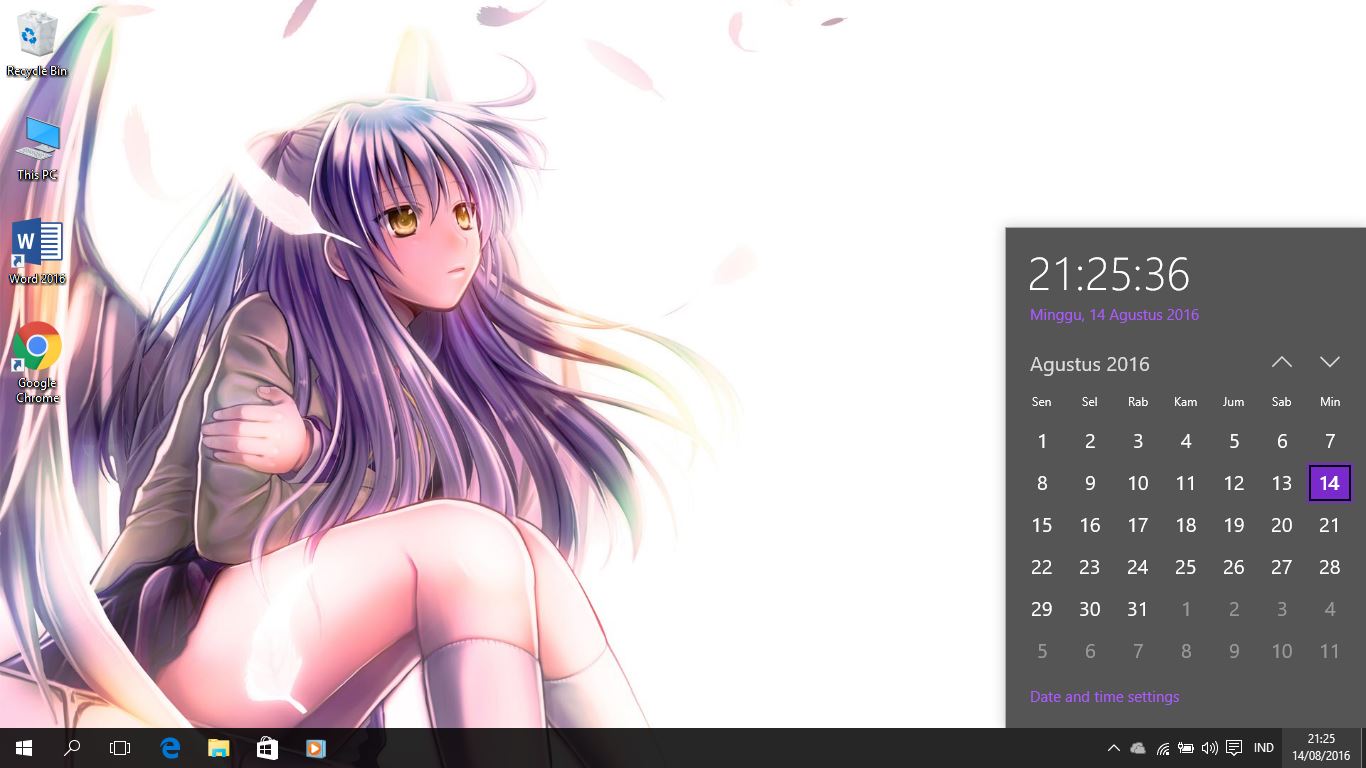Select date 15 in the calendar
The width and height of the screenshot is (1366, 768).
pyautogui.click(x=1042, y=525)
